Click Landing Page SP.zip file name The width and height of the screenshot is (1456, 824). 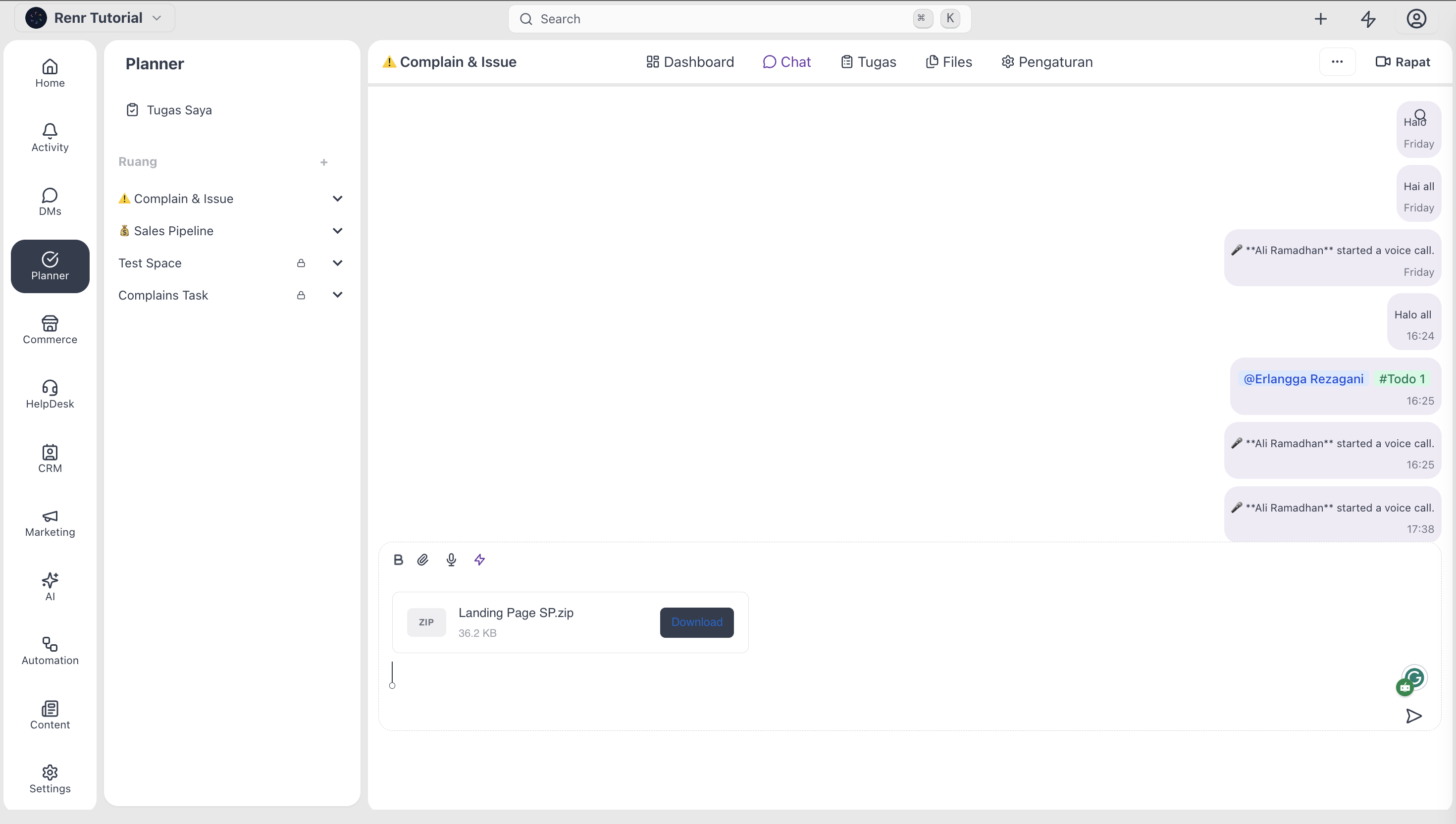click(x=516, y=613)
